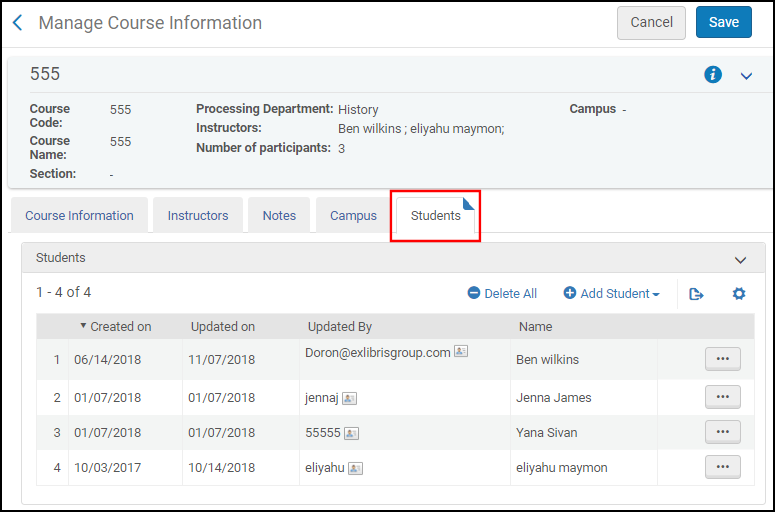775x512 pixels.
Task: Open row actions menu for Jenna James
Action: 722,397
